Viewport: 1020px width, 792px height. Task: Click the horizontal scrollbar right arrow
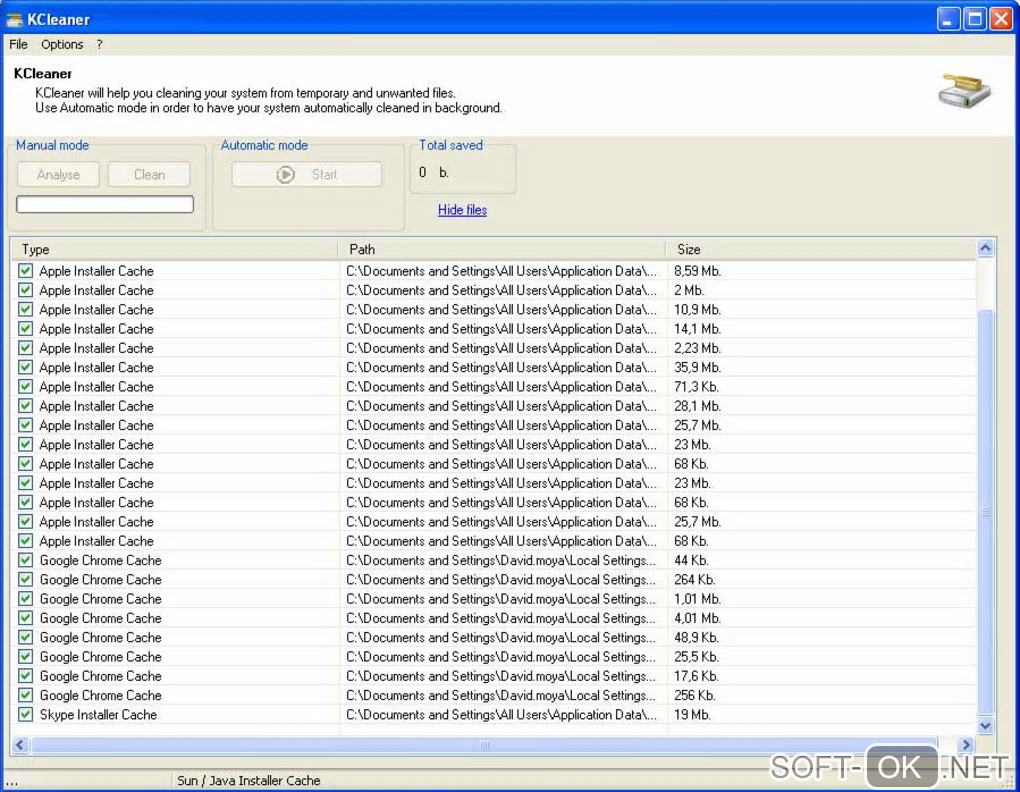pos(965,745)
